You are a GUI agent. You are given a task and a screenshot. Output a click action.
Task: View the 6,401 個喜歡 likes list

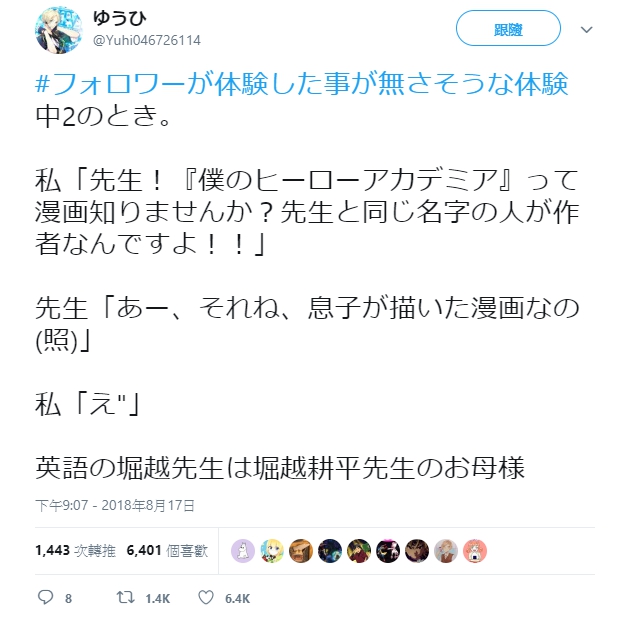167,551
